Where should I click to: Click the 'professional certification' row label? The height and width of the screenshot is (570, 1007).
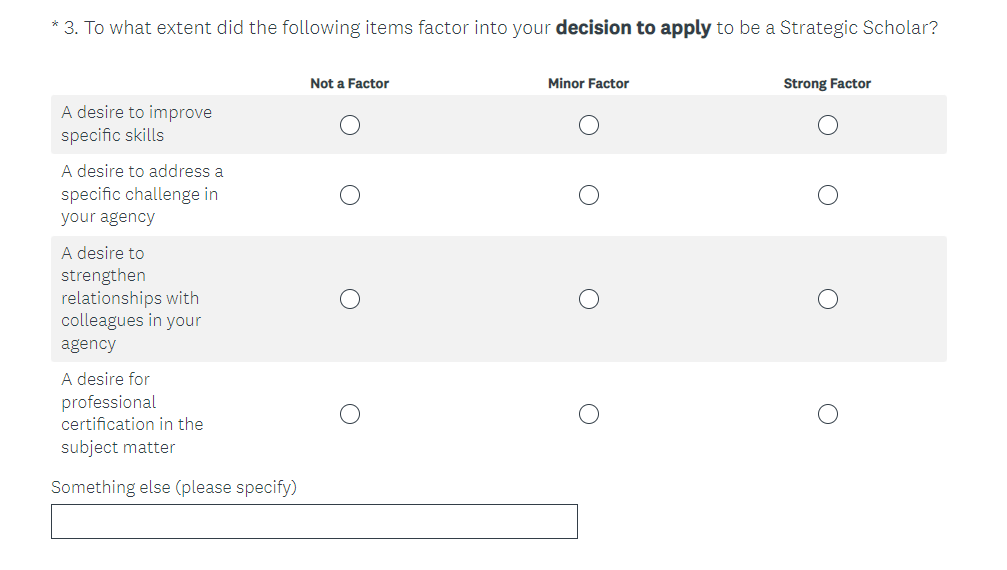(131, 413)
